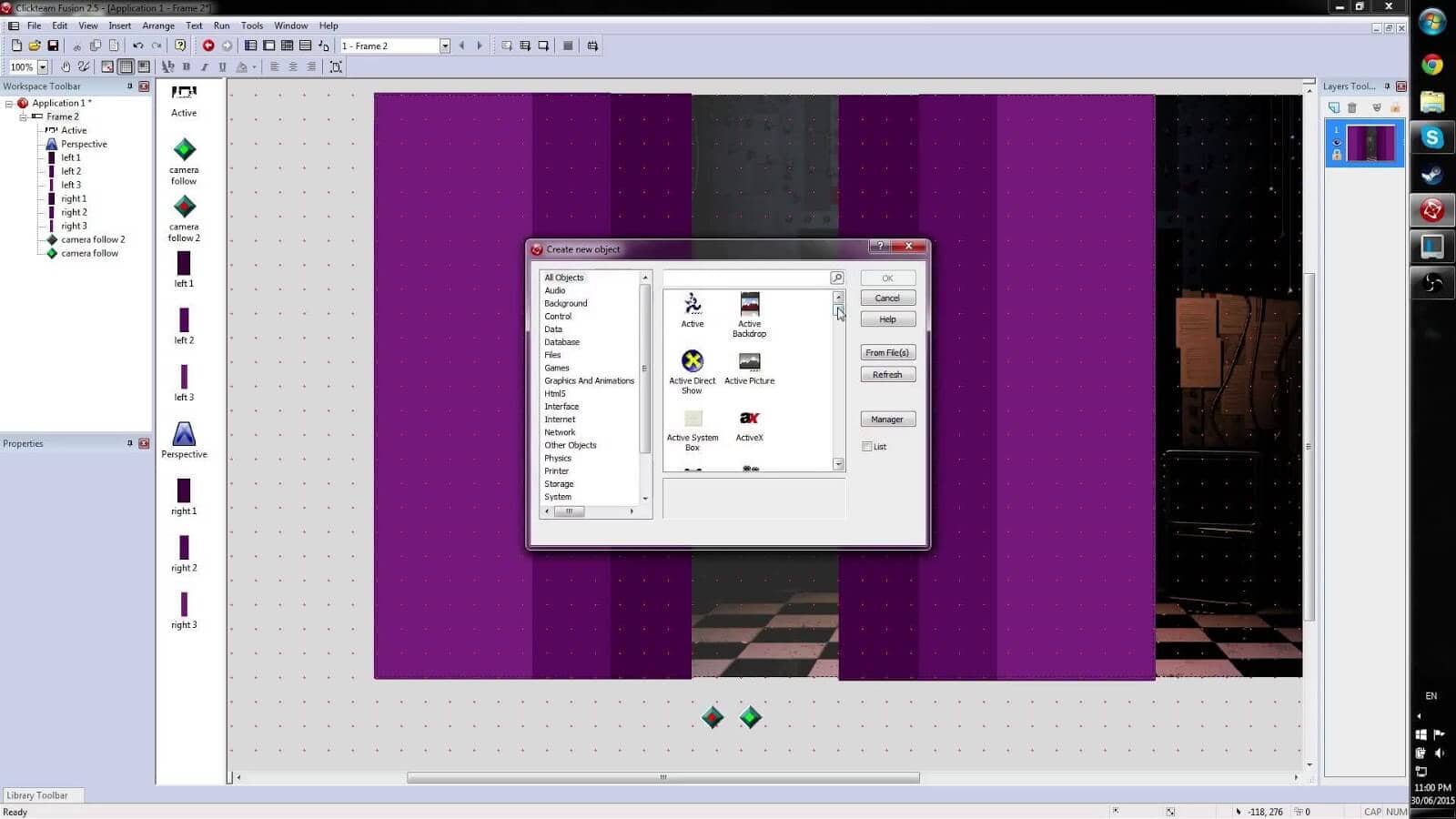Click the object list scroll-down arrow

coord(838,464)
